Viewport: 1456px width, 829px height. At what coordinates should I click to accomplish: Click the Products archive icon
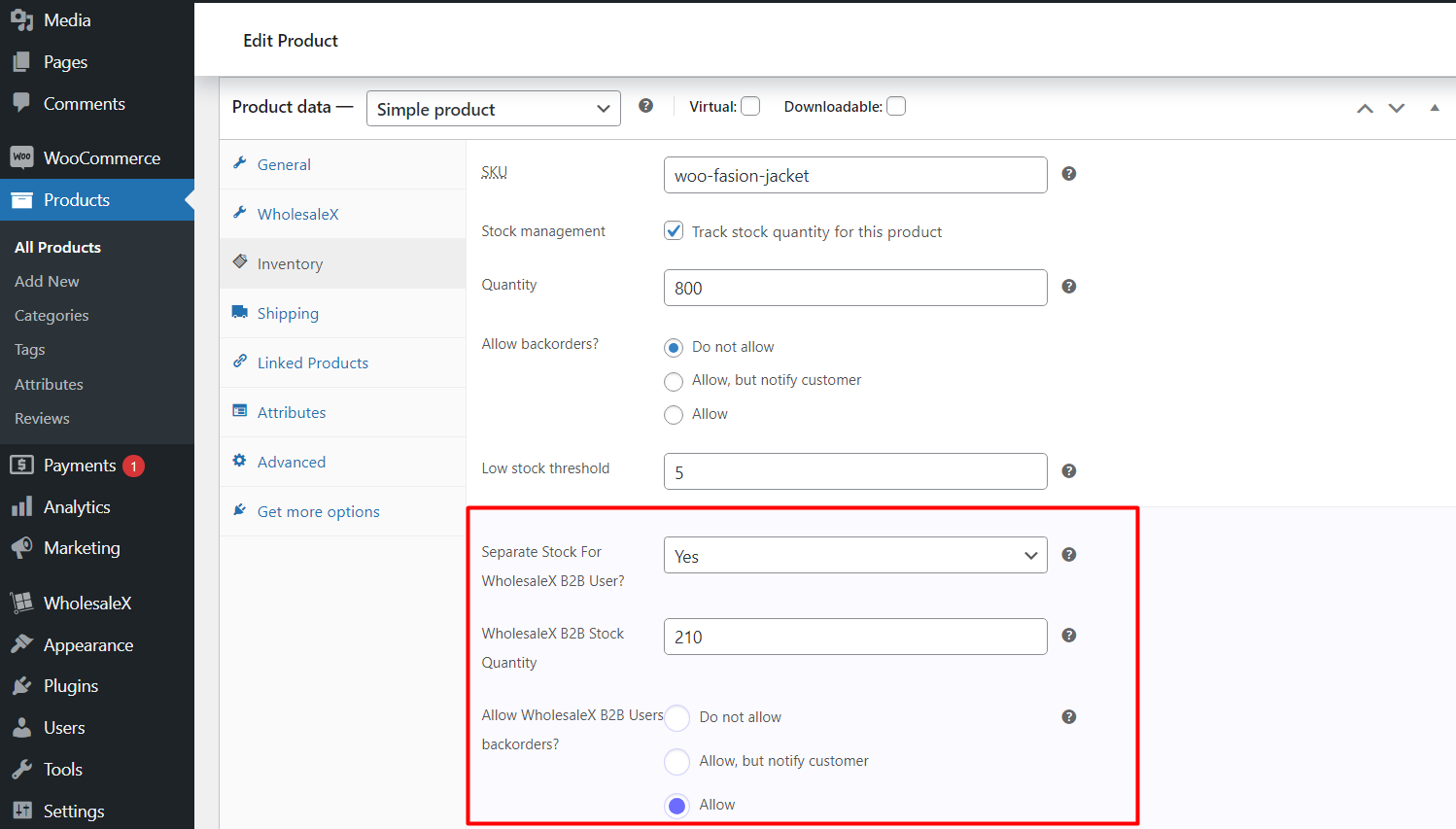click(x=21, y=200)
